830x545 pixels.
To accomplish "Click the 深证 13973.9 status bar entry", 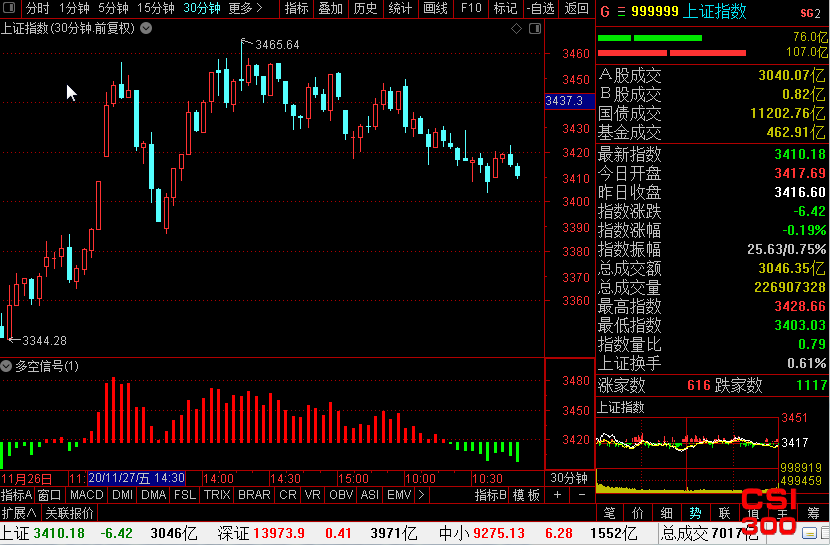I will point(317,533).
